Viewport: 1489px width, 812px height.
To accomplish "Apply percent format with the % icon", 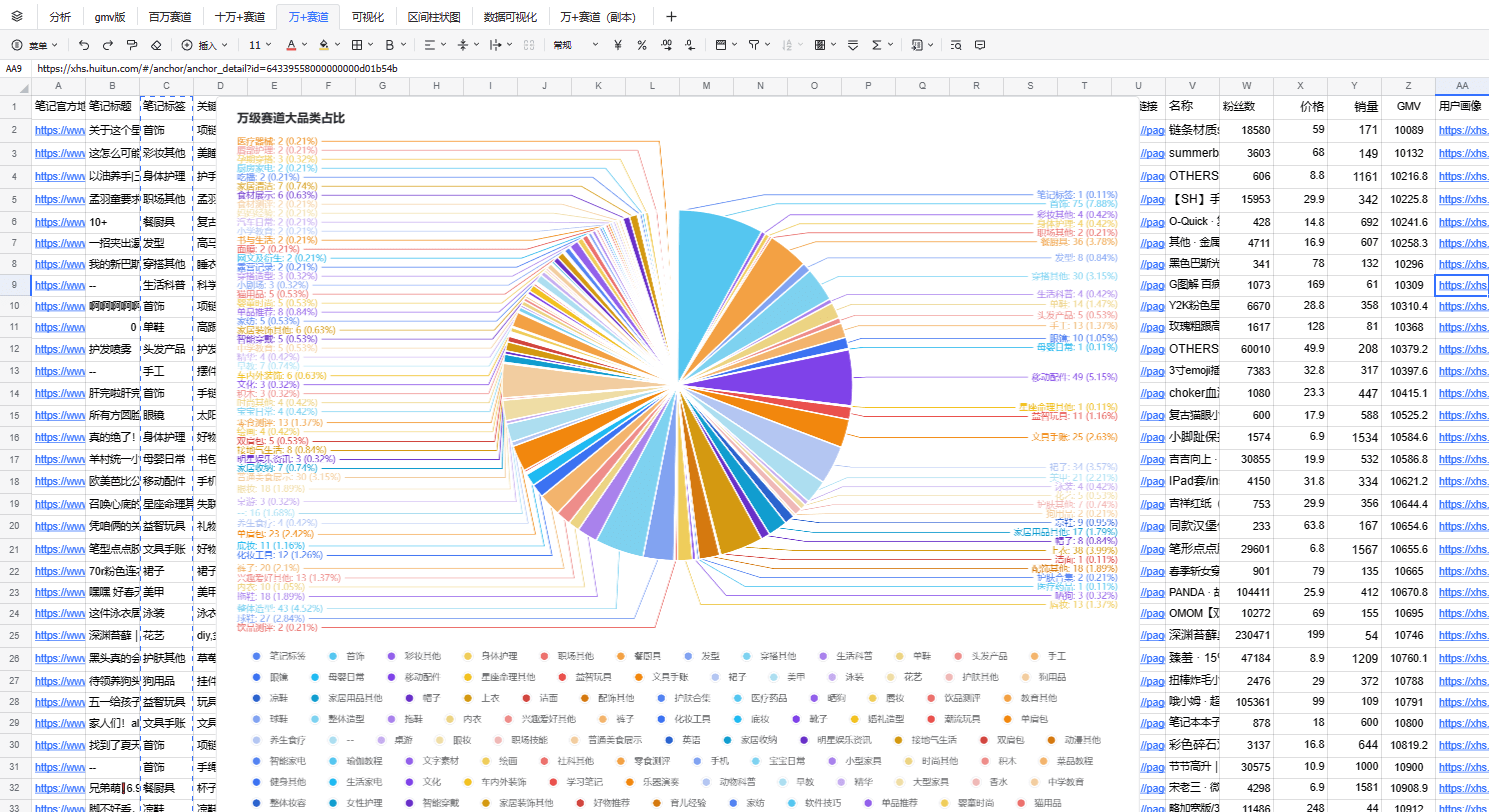I will click(x=642, y=45).
